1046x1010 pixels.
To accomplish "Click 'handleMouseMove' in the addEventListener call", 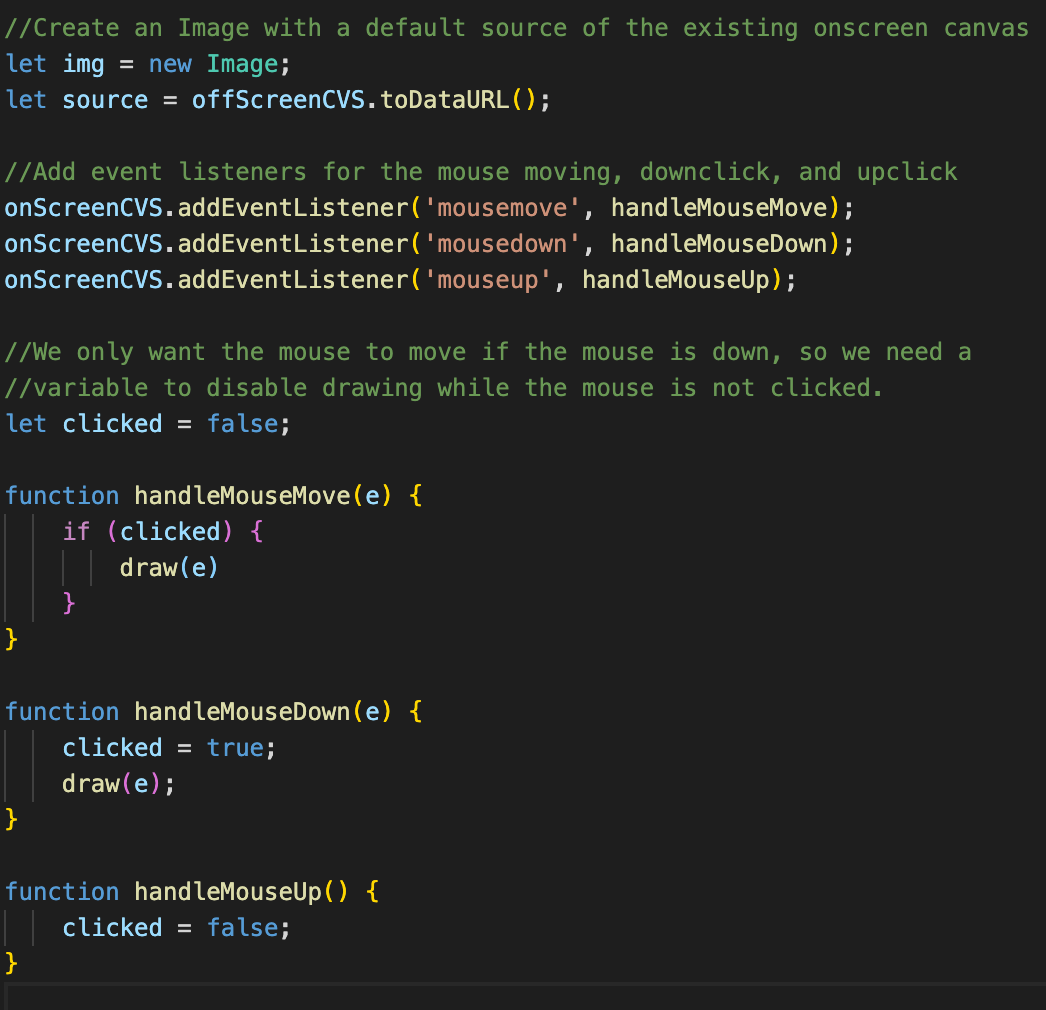I will pyautogui.click(x=720, y=208).
